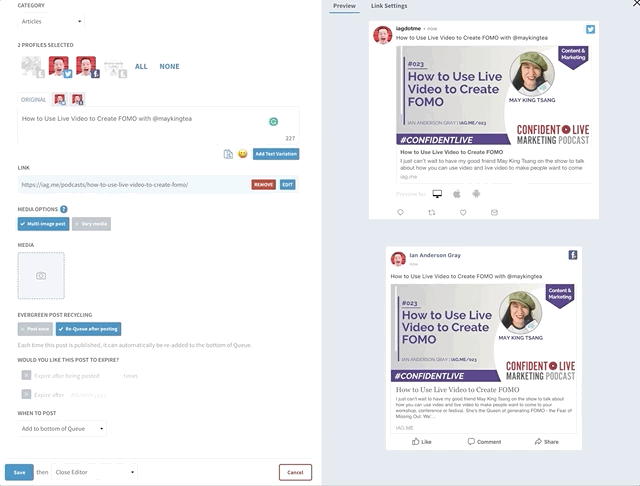Toggle the Twitter profile avatar in profiles
The height and width of the screenshot is (486, 640).
(60, 67)
